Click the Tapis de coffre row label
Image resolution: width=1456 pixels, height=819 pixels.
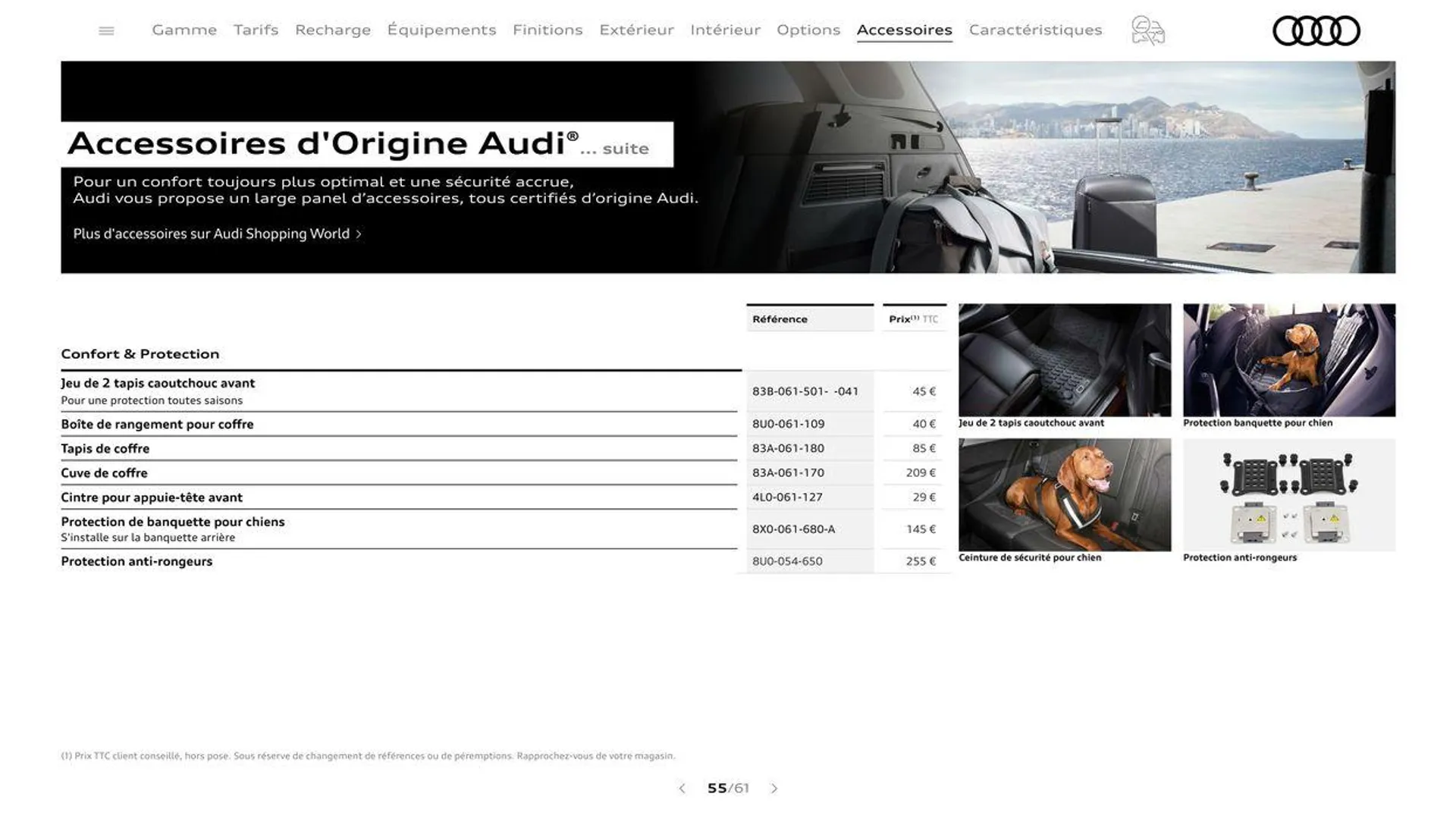(x=105, y=448)
